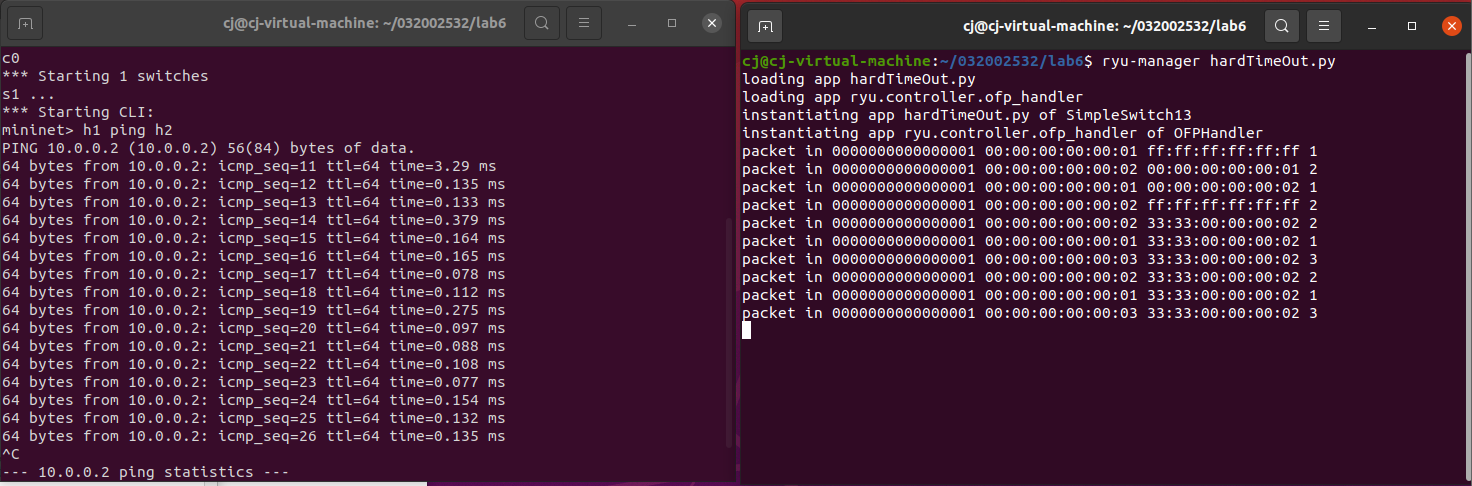The height and width of the screenshot is (486, 1472).
Task: Open hamburger menu in right terminal
Action: coord(1324,25)
